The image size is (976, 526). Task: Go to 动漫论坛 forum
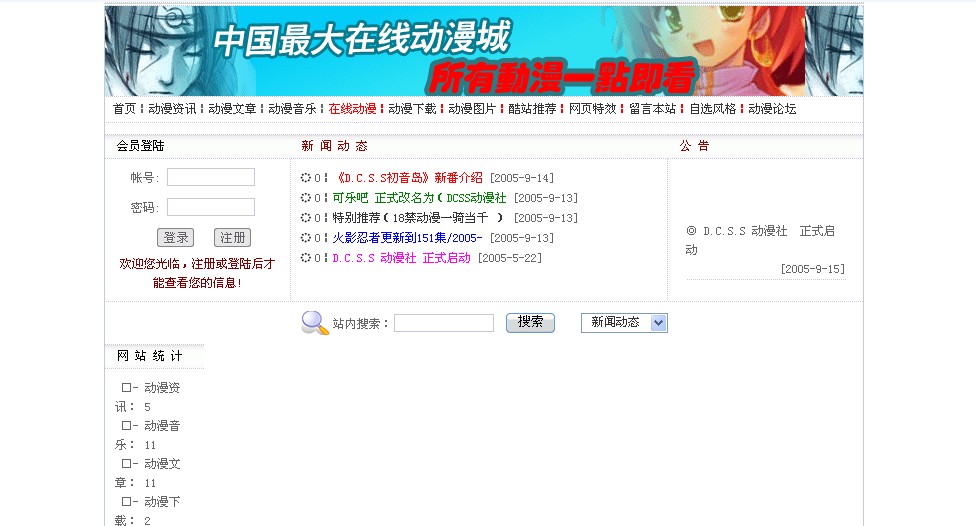[x=772, y=109]
